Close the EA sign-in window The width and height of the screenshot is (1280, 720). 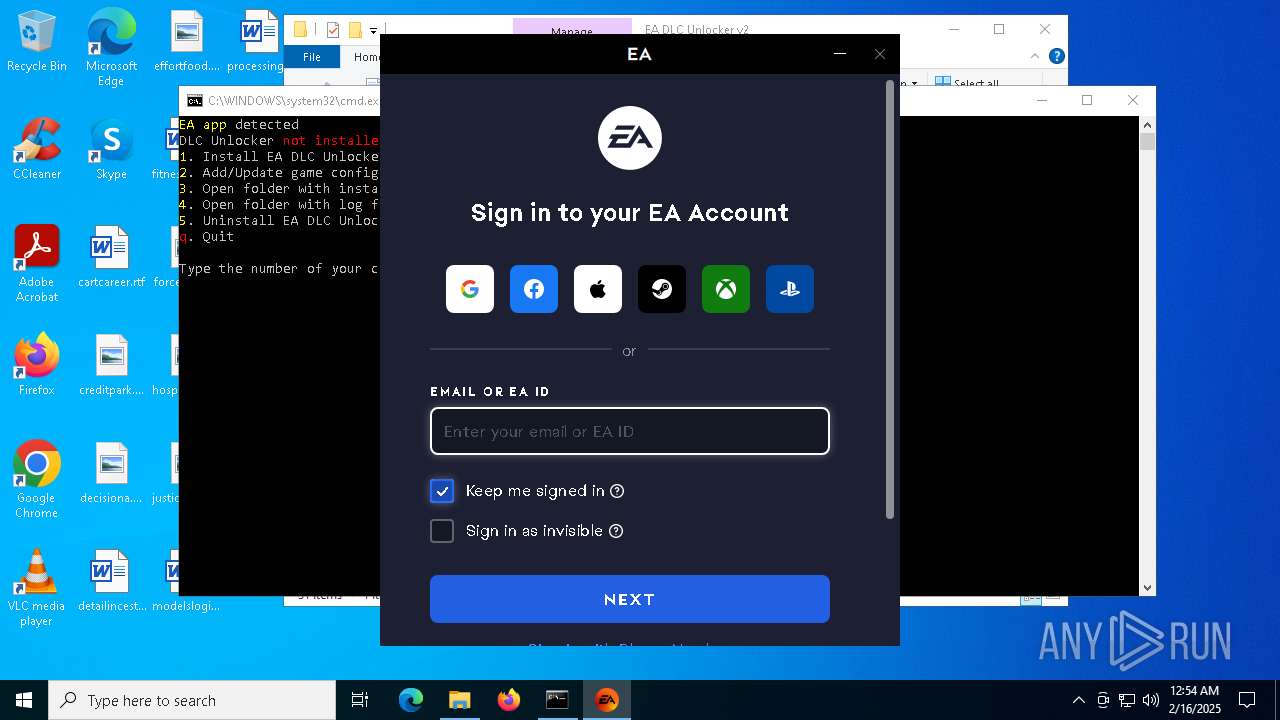click(x=880, y=54)
